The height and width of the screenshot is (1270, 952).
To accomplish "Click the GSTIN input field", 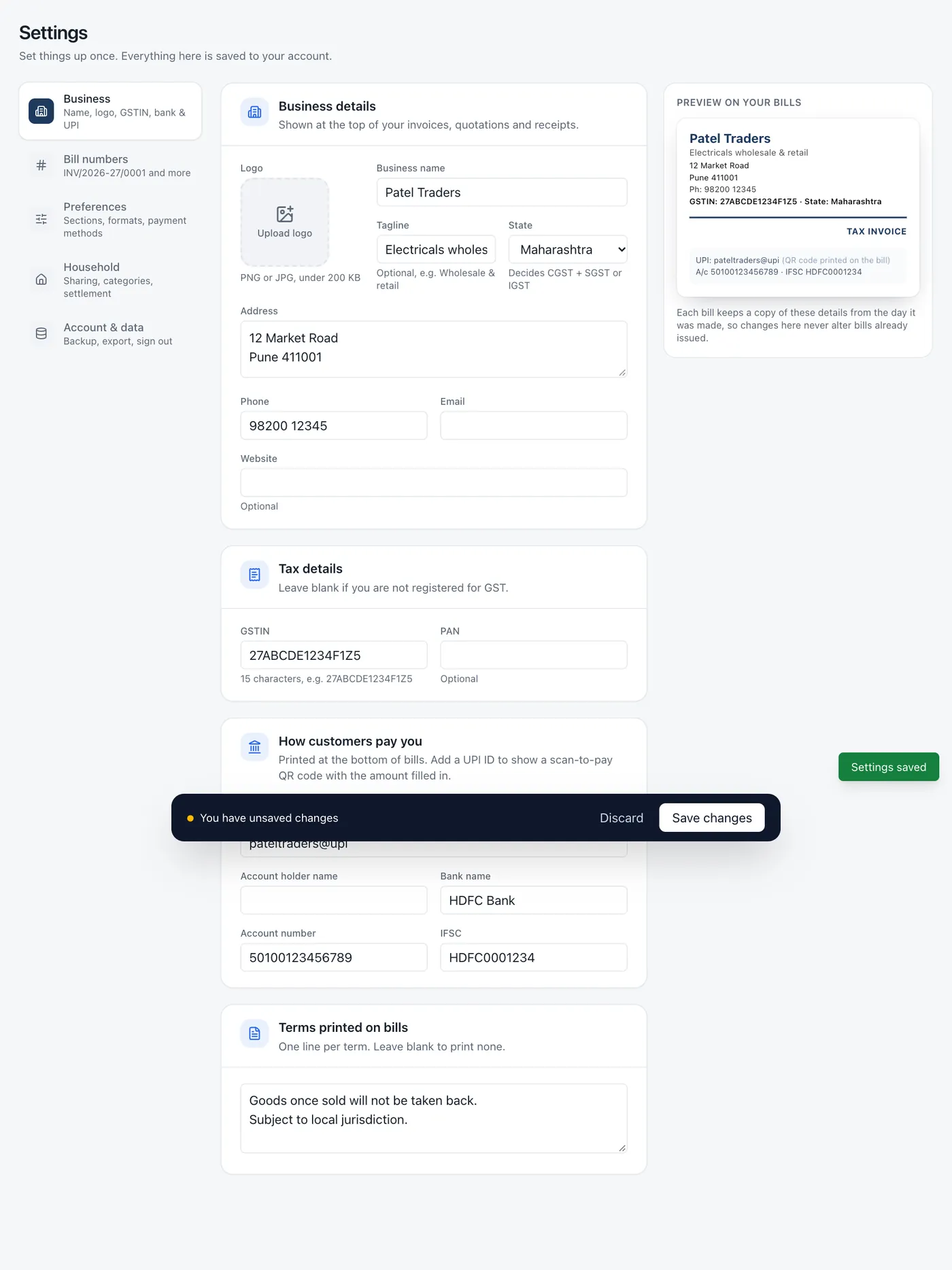I will click(x=334, y=655).
